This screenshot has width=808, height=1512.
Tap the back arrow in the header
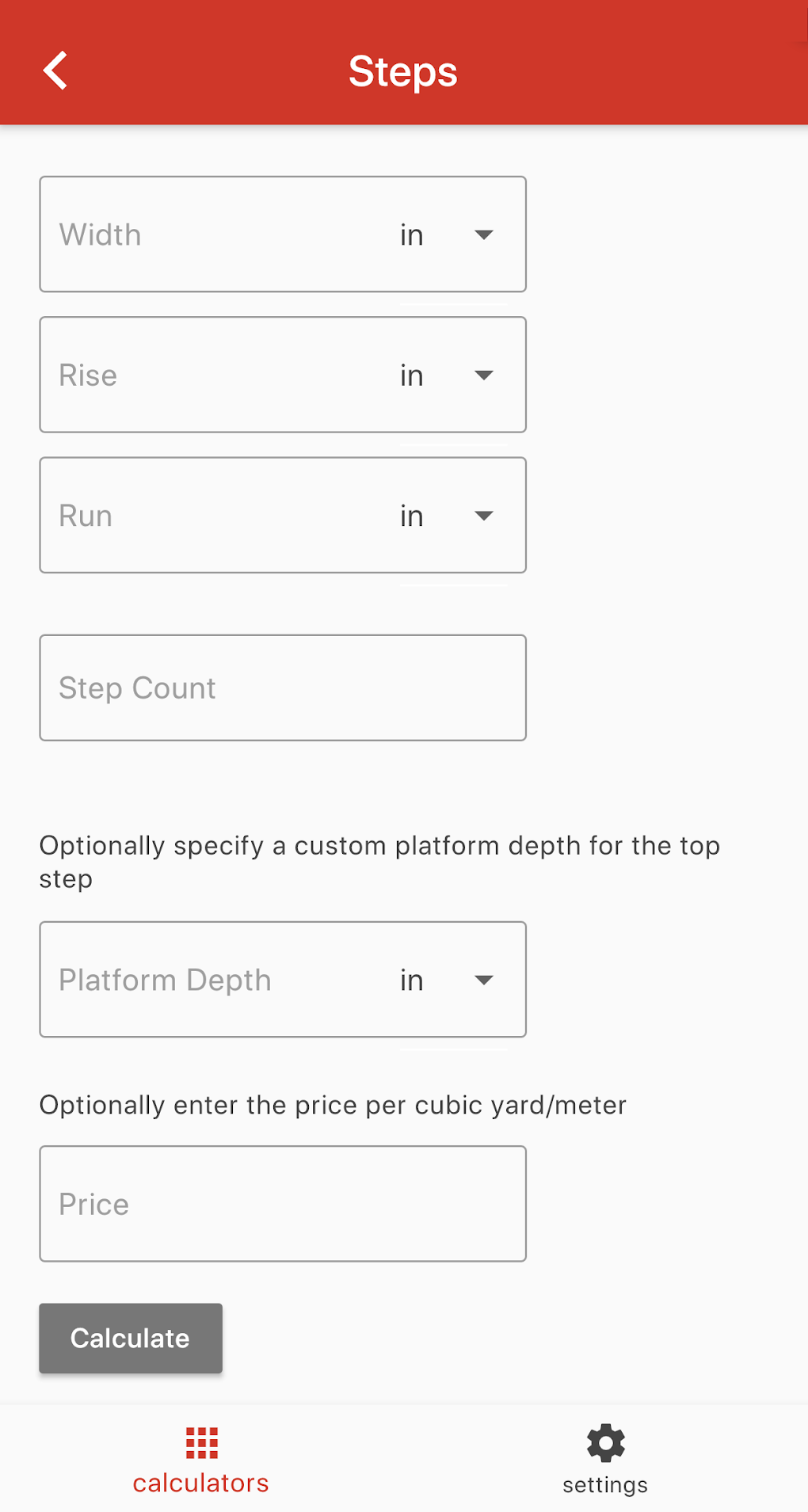coord(55,70)
